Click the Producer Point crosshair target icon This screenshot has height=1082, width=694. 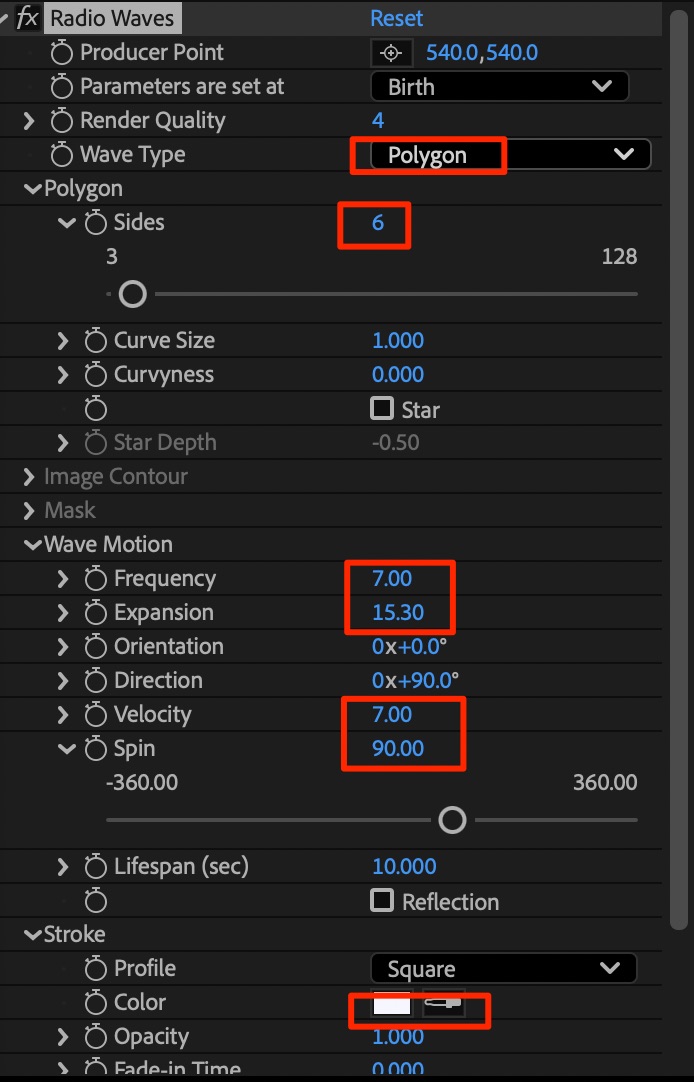pos(391,53)
